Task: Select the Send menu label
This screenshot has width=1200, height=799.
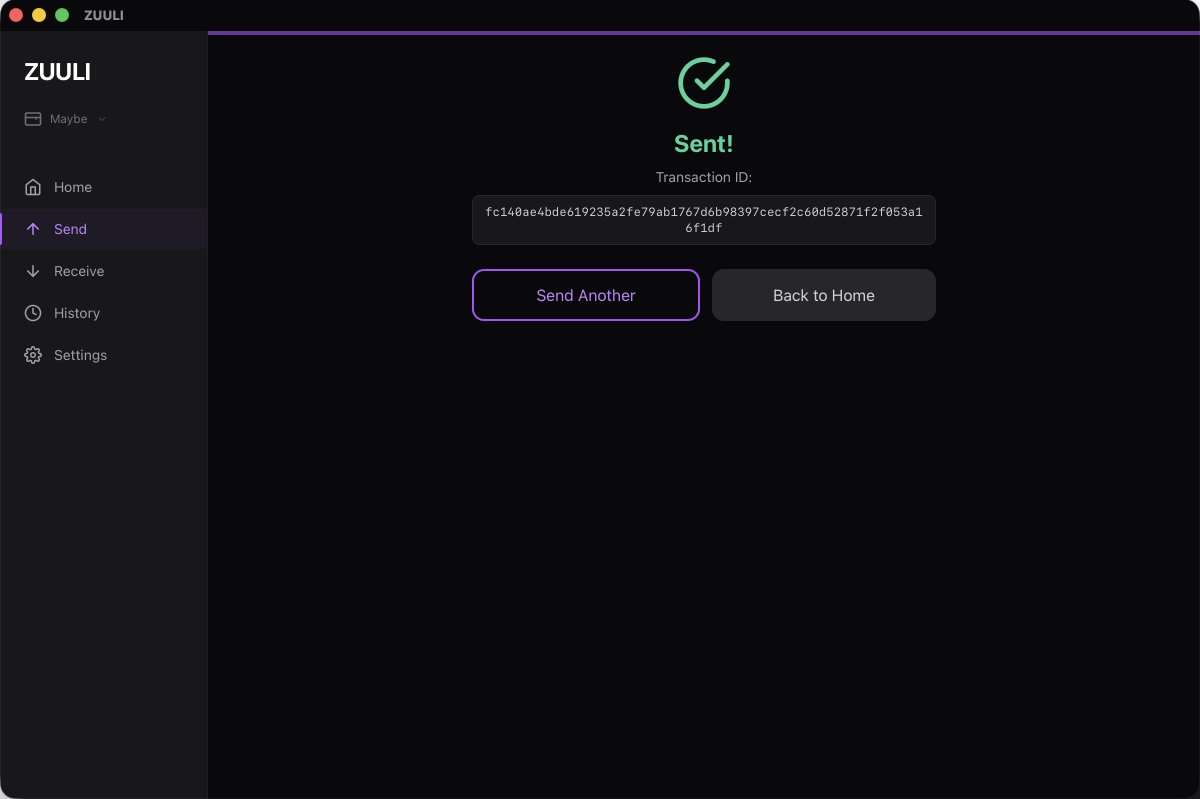Action: click(x=70, y=229)
